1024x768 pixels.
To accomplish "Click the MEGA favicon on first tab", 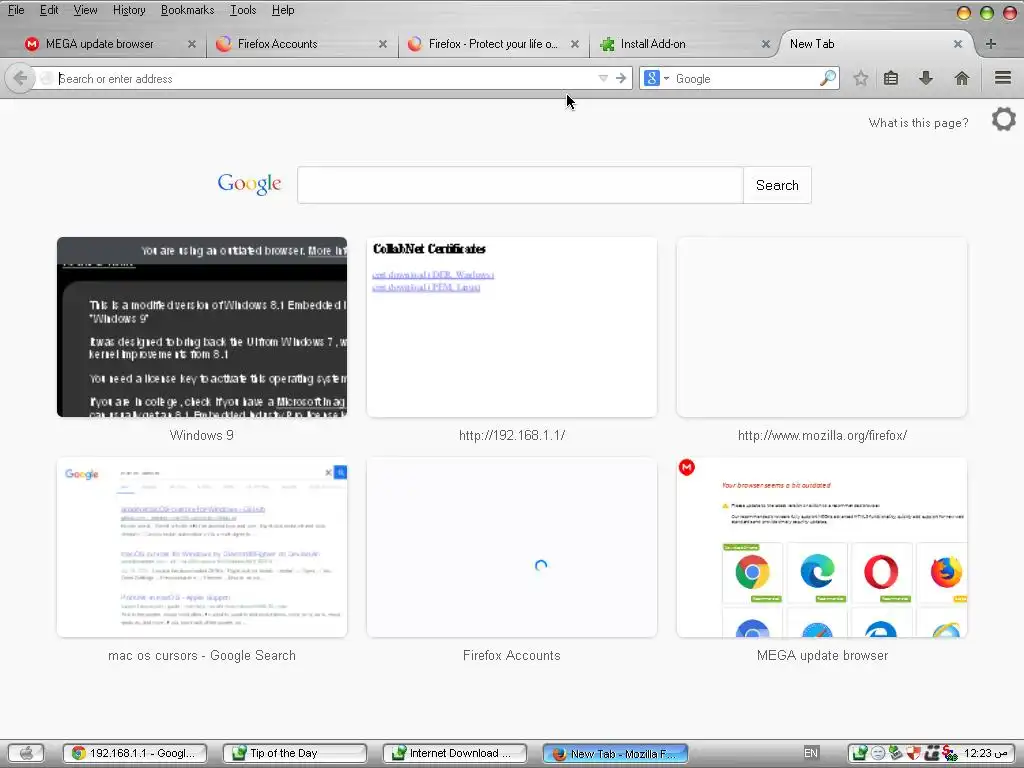I will (x=31, y=44).
